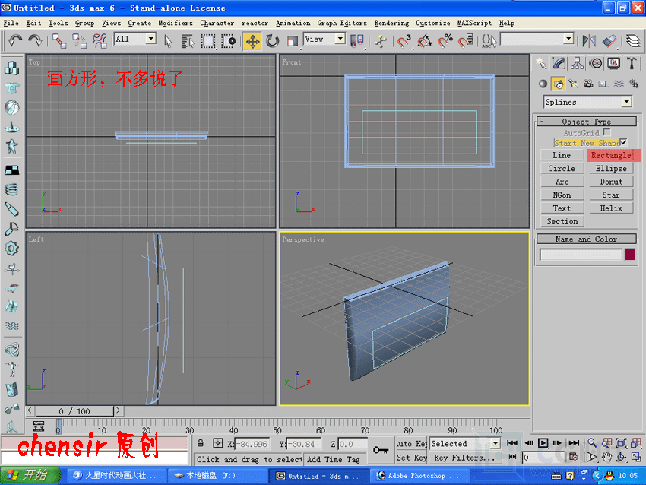
Task: Click the Line spline button
Action: (x=562, y=155)
